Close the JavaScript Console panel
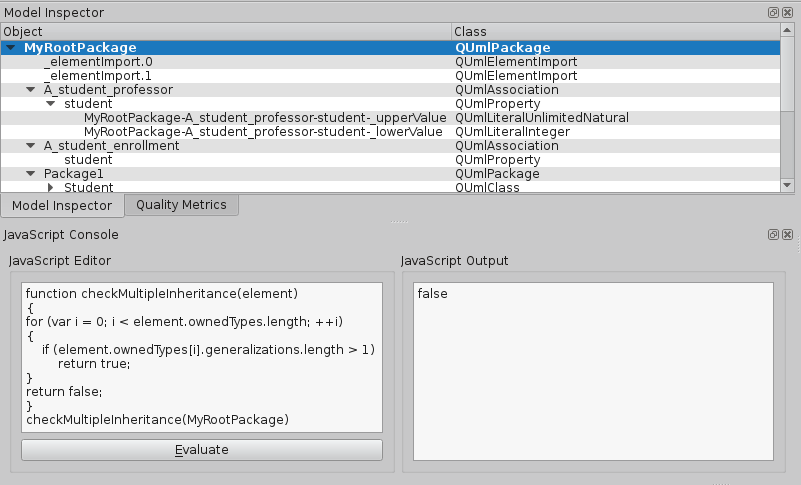The width and height of the screenshot is (801, 485). click(x=788, y=234)
